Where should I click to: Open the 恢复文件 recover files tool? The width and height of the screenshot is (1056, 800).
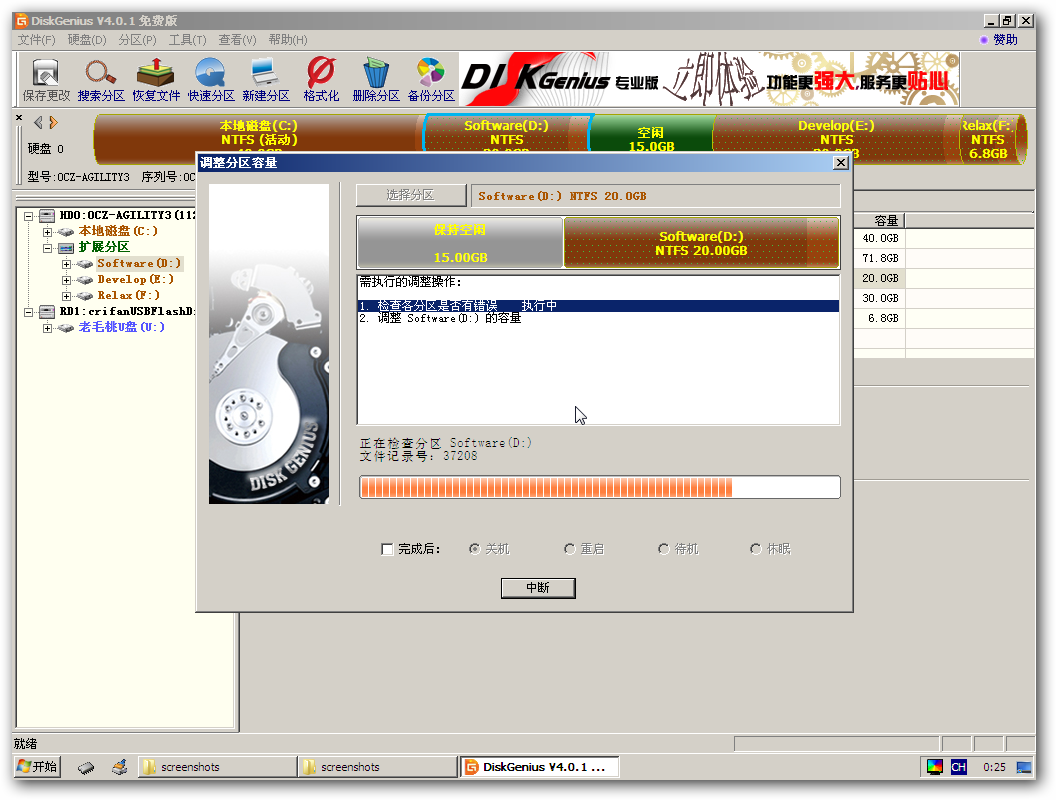pyautogui.click(x=156, y=79)
